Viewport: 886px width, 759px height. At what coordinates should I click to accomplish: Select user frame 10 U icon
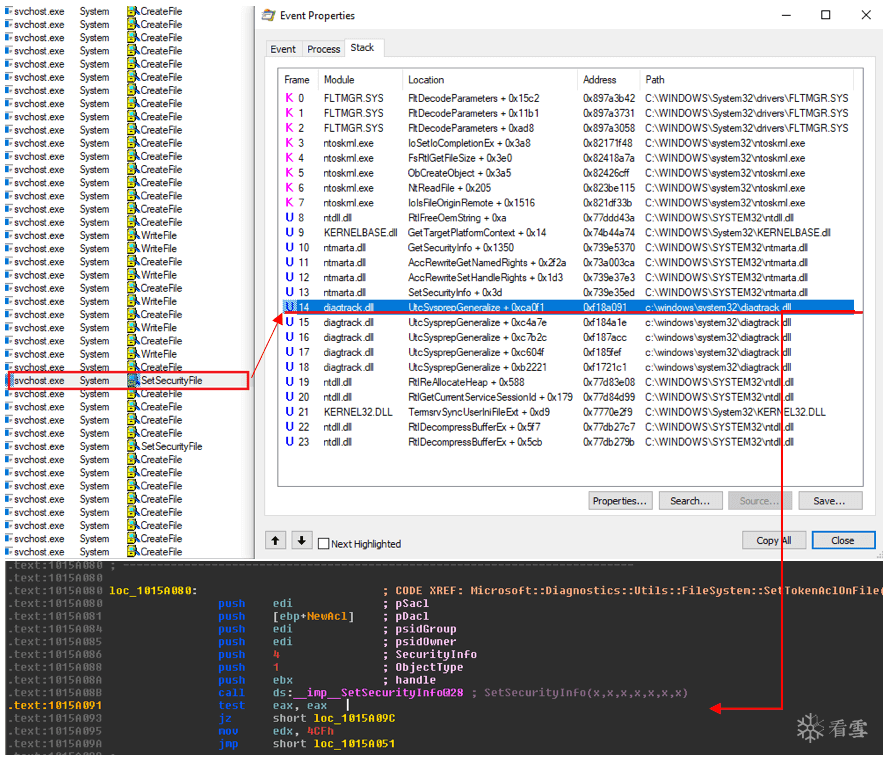pos(289,248)
